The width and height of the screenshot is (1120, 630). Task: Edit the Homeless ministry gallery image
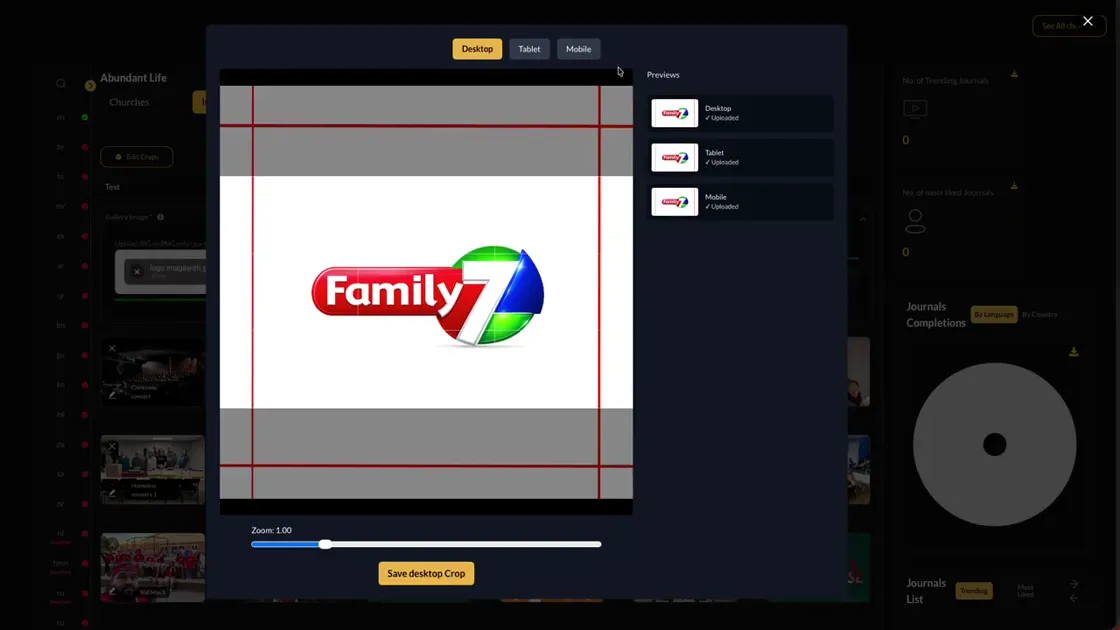tap(112, 492)
